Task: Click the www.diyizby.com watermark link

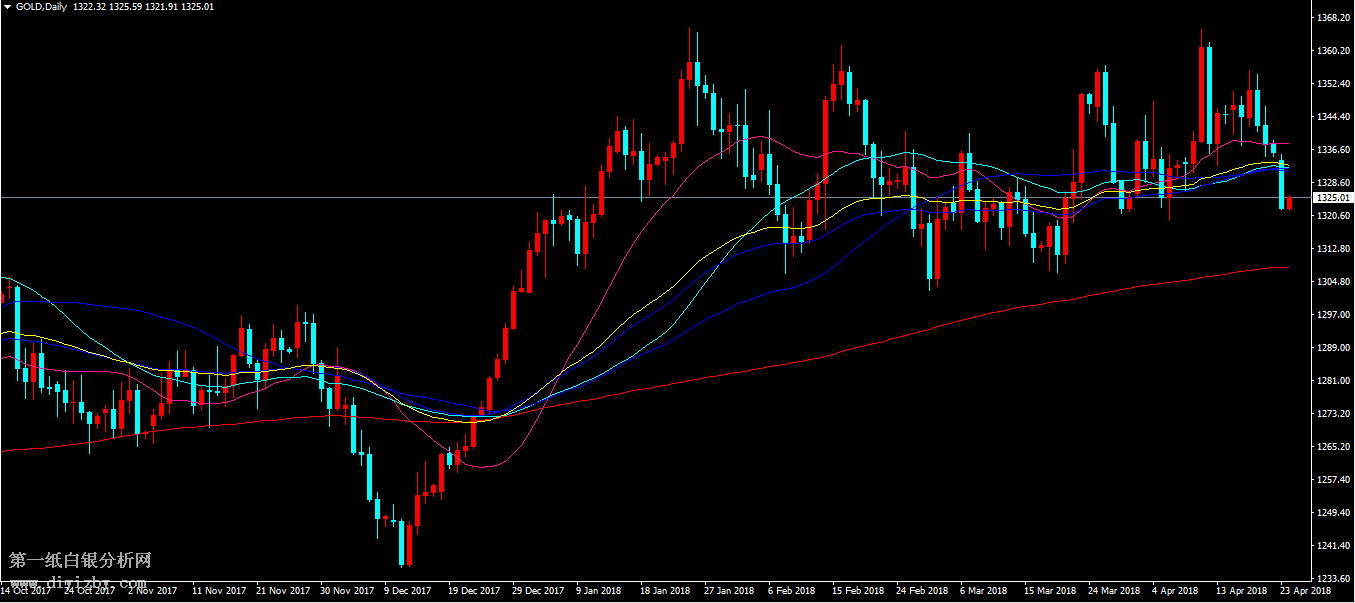Action: click(78, 582)
